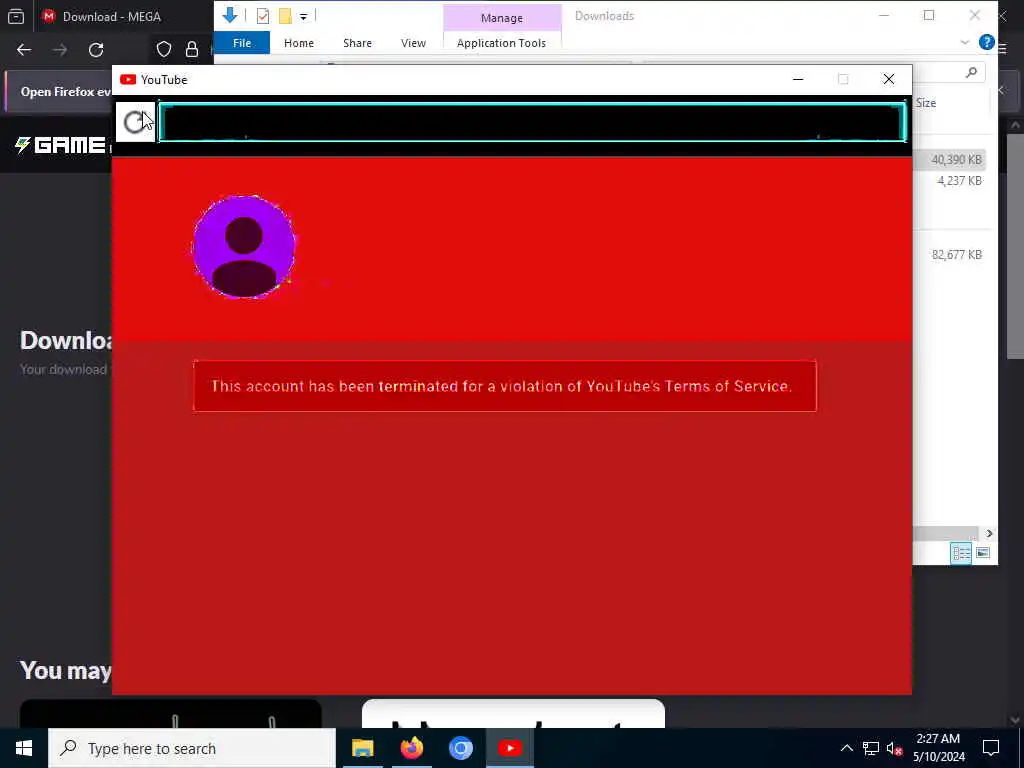1024x768 pixels.
Task: Go back in the Firefox browser
Action: tap(24, 50)
